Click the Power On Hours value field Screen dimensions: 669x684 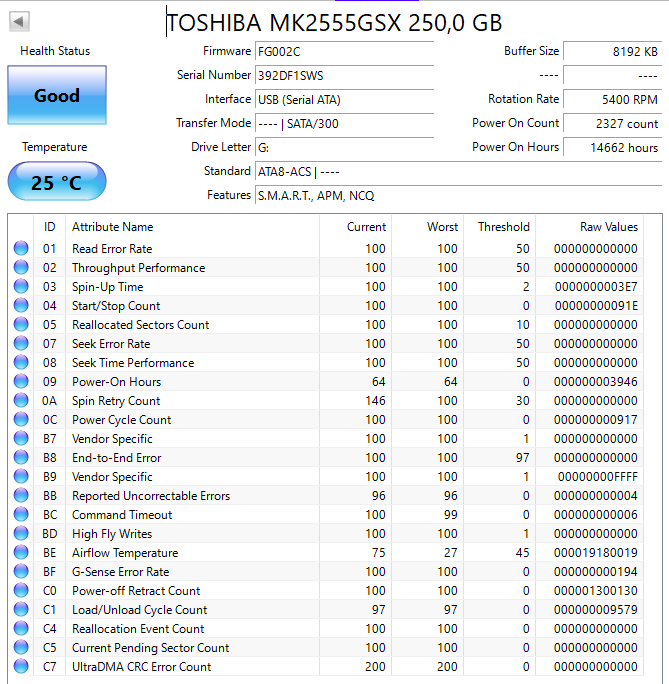(x=611, y=147)
